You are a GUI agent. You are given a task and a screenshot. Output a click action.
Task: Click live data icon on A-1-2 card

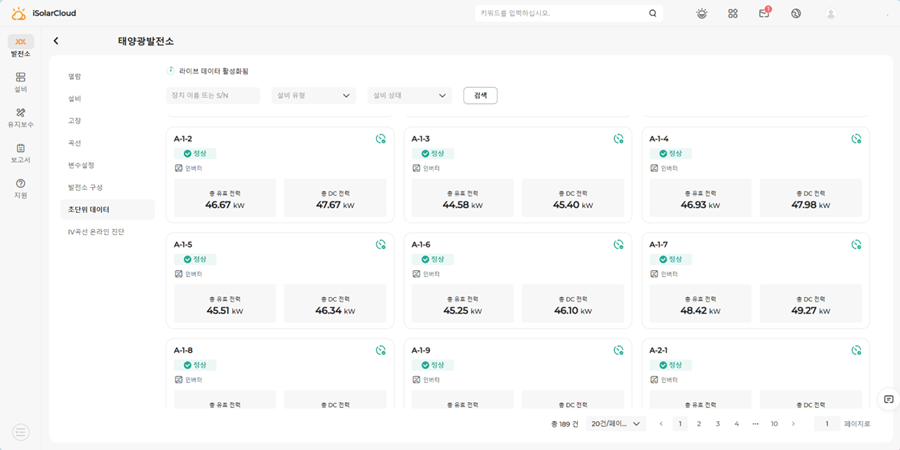click(381, 139)
